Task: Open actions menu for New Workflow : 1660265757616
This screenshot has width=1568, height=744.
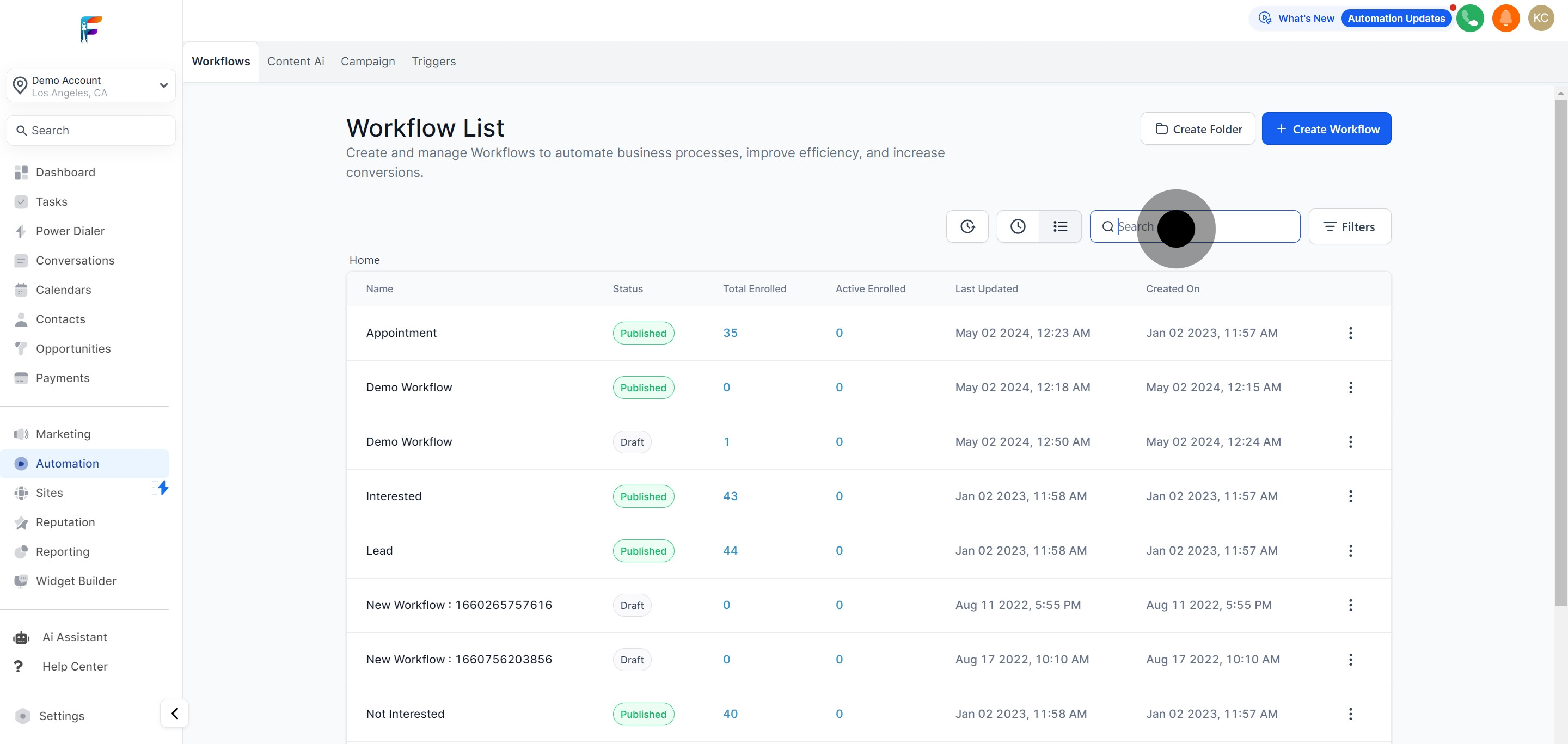Action: point(1350,605)
